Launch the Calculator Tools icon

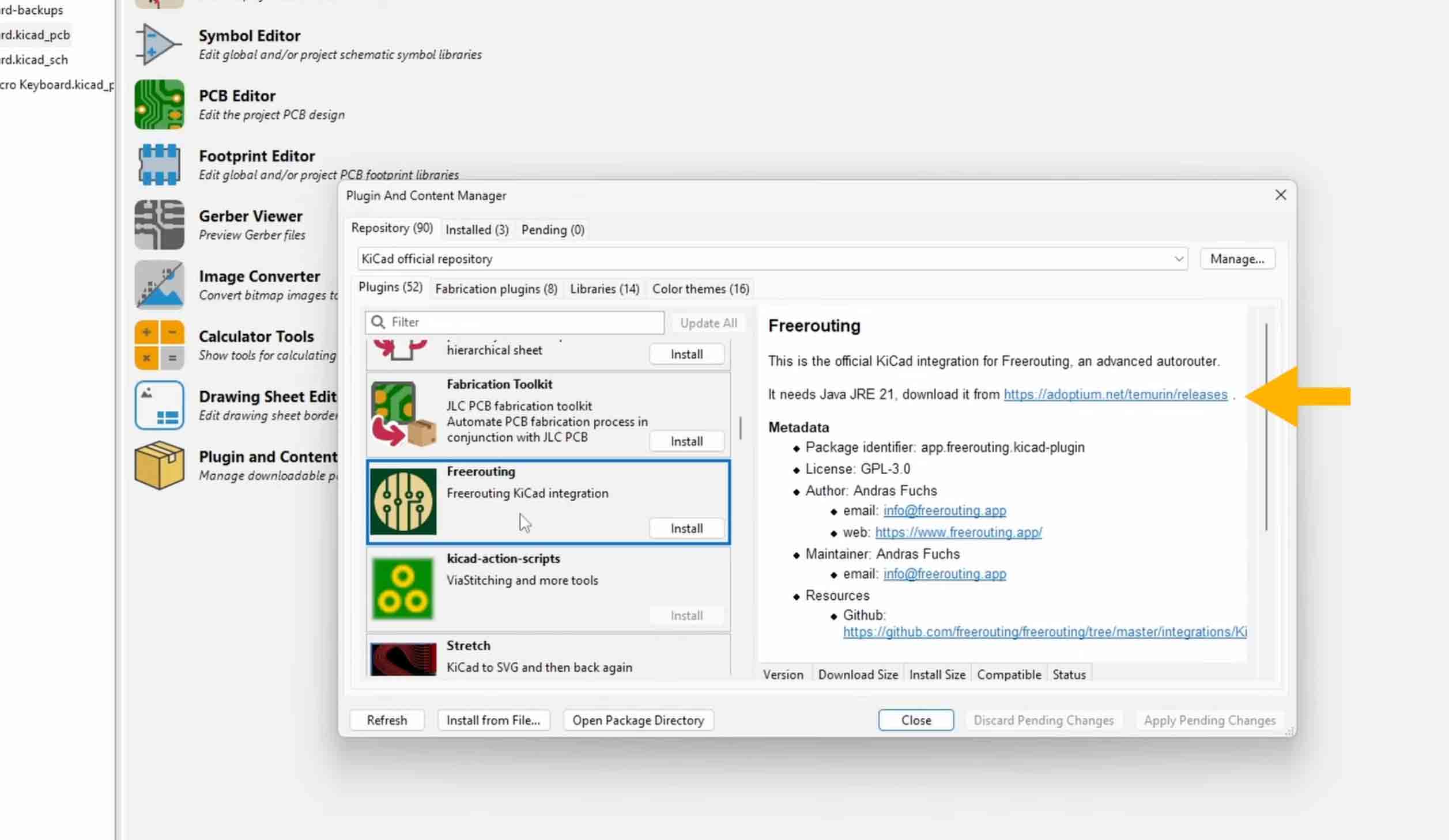159,345
